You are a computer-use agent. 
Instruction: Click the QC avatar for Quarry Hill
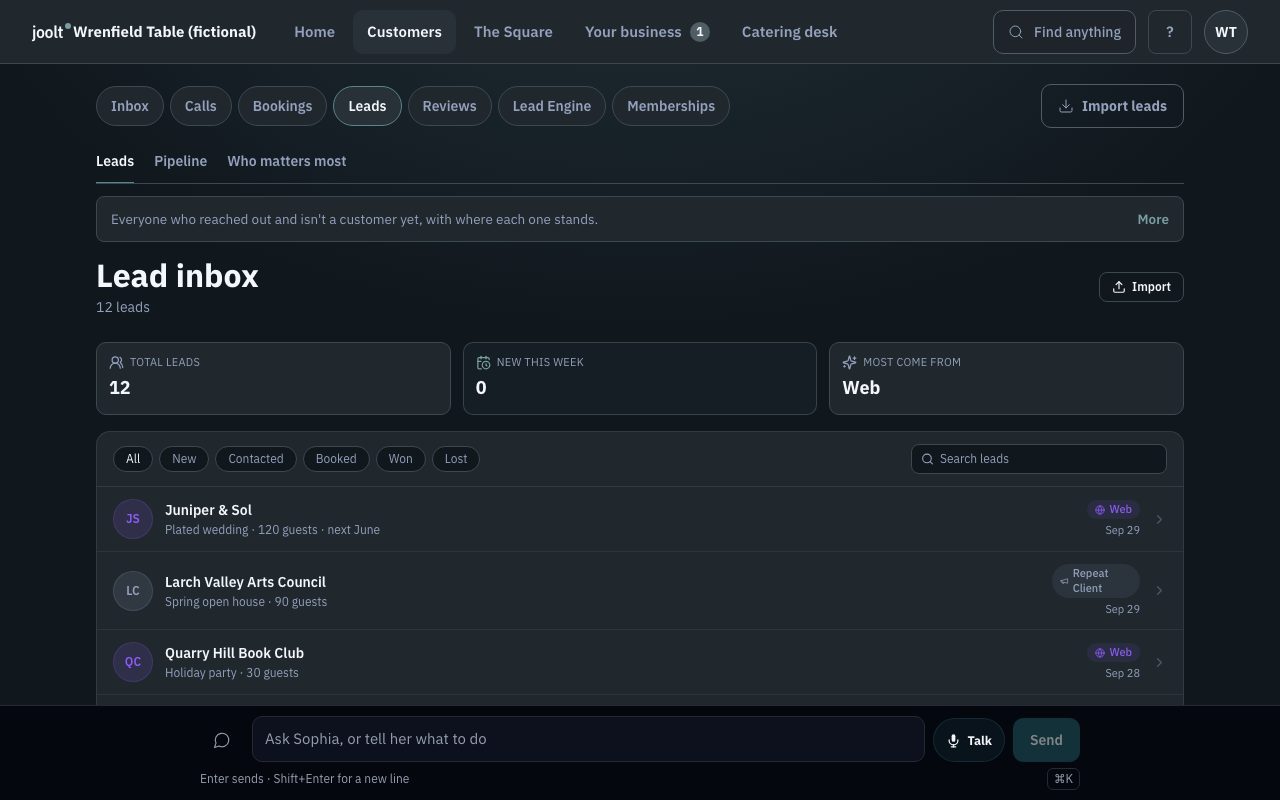(133, 662)
